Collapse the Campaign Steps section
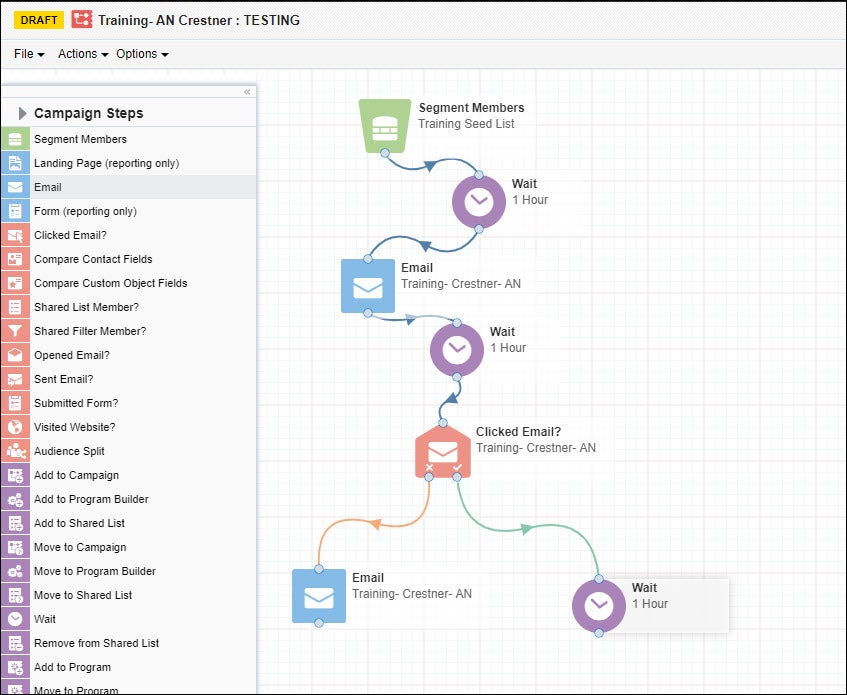The height and width of the screenshot is (695, 847). pos(22,113)
